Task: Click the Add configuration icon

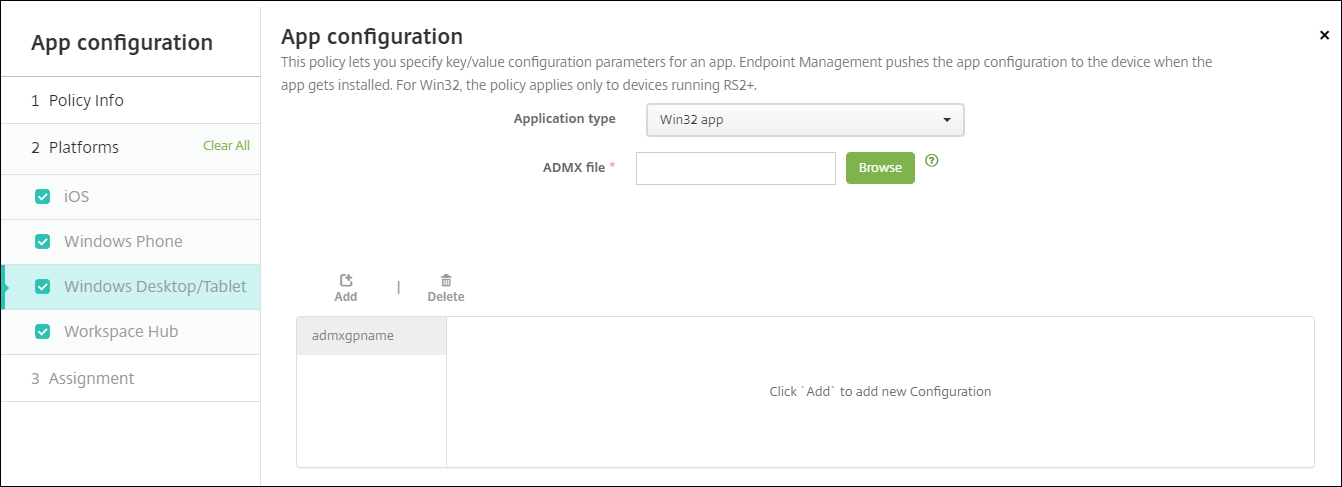Action: (346, 282)
